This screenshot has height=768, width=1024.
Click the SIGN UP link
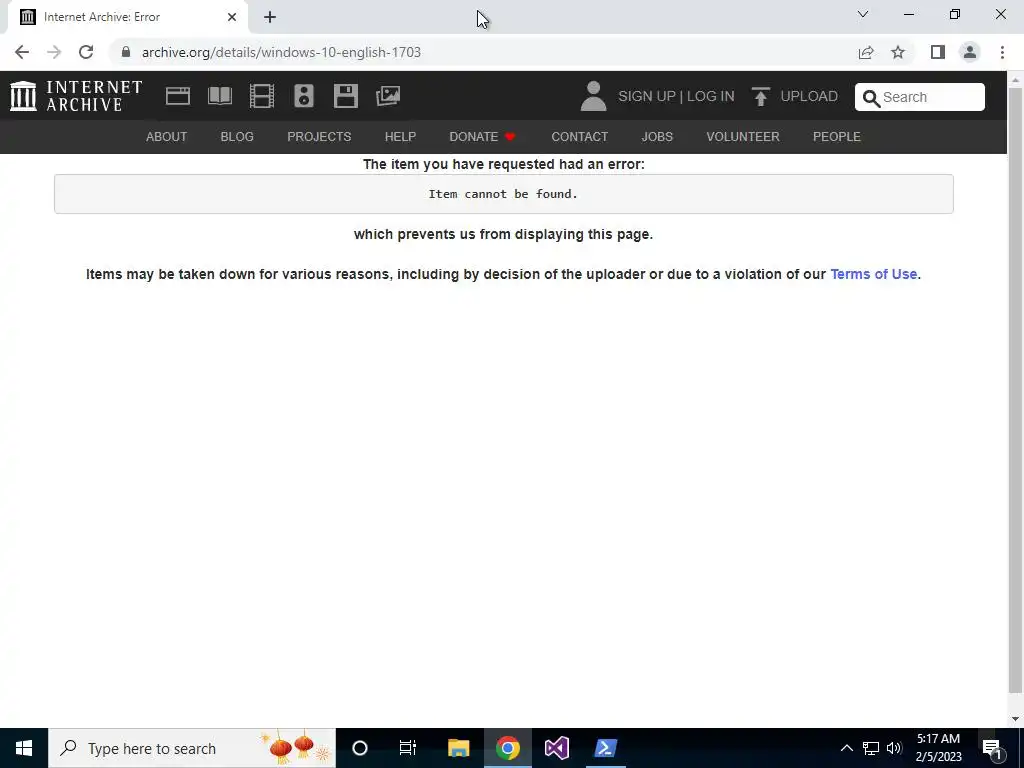[647, 97]
